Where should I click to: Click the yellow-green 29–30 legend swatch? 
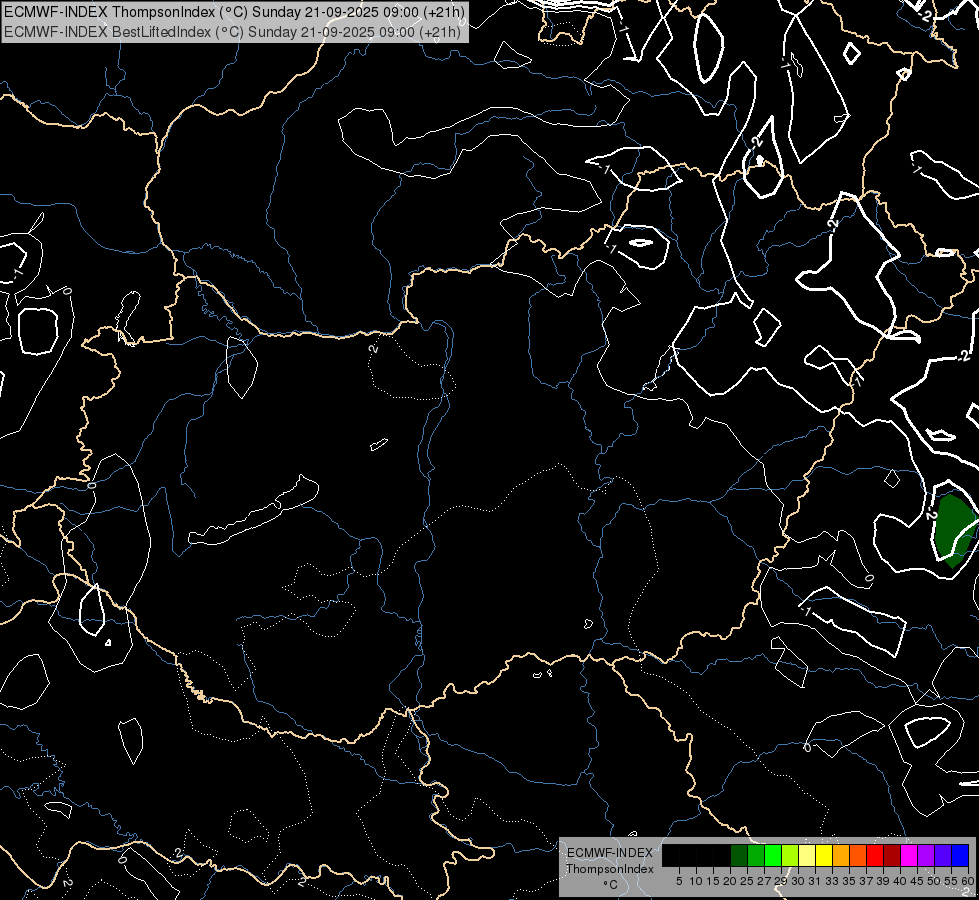tap(790, 855)
